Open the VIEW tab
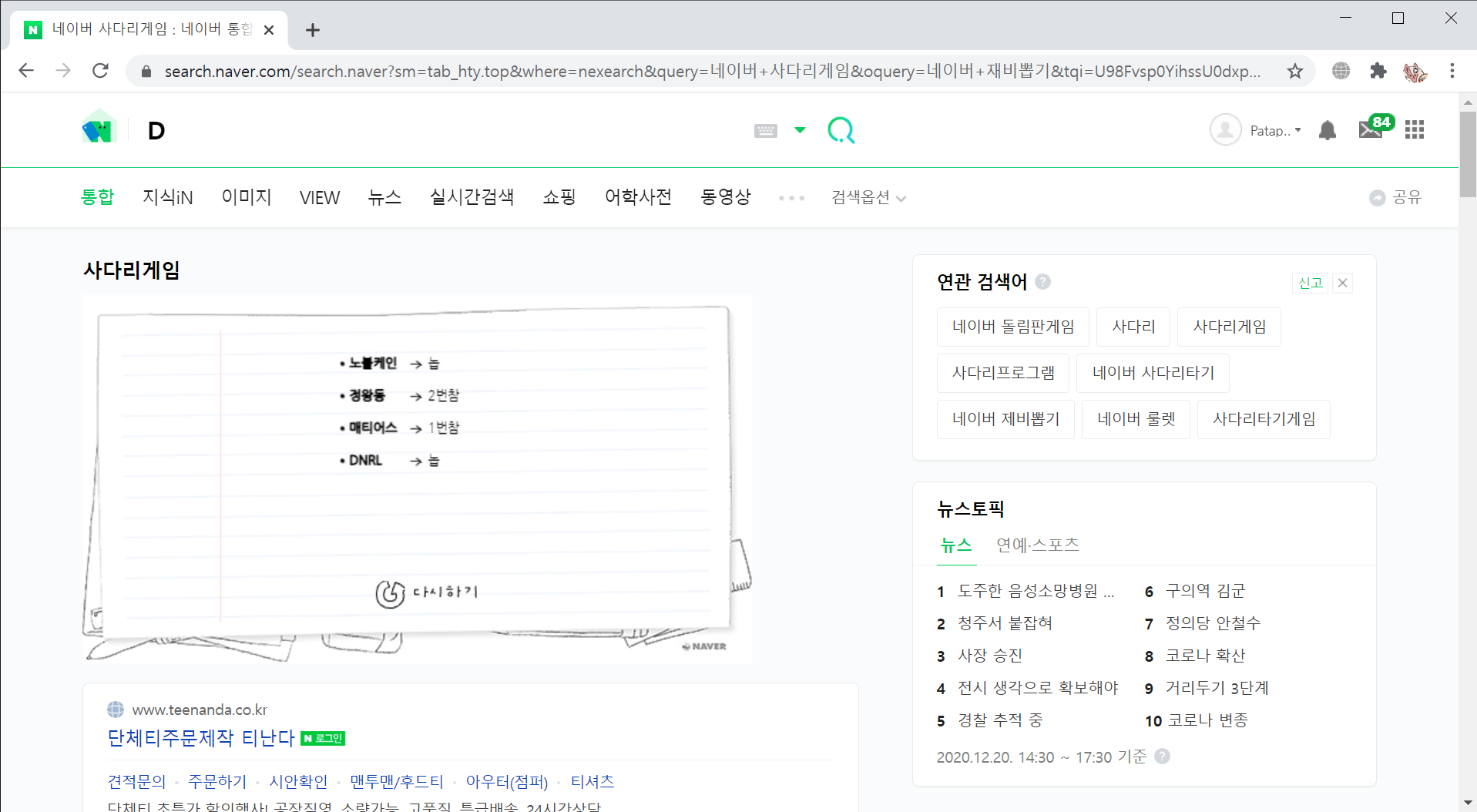 click(x=320, y=198)
